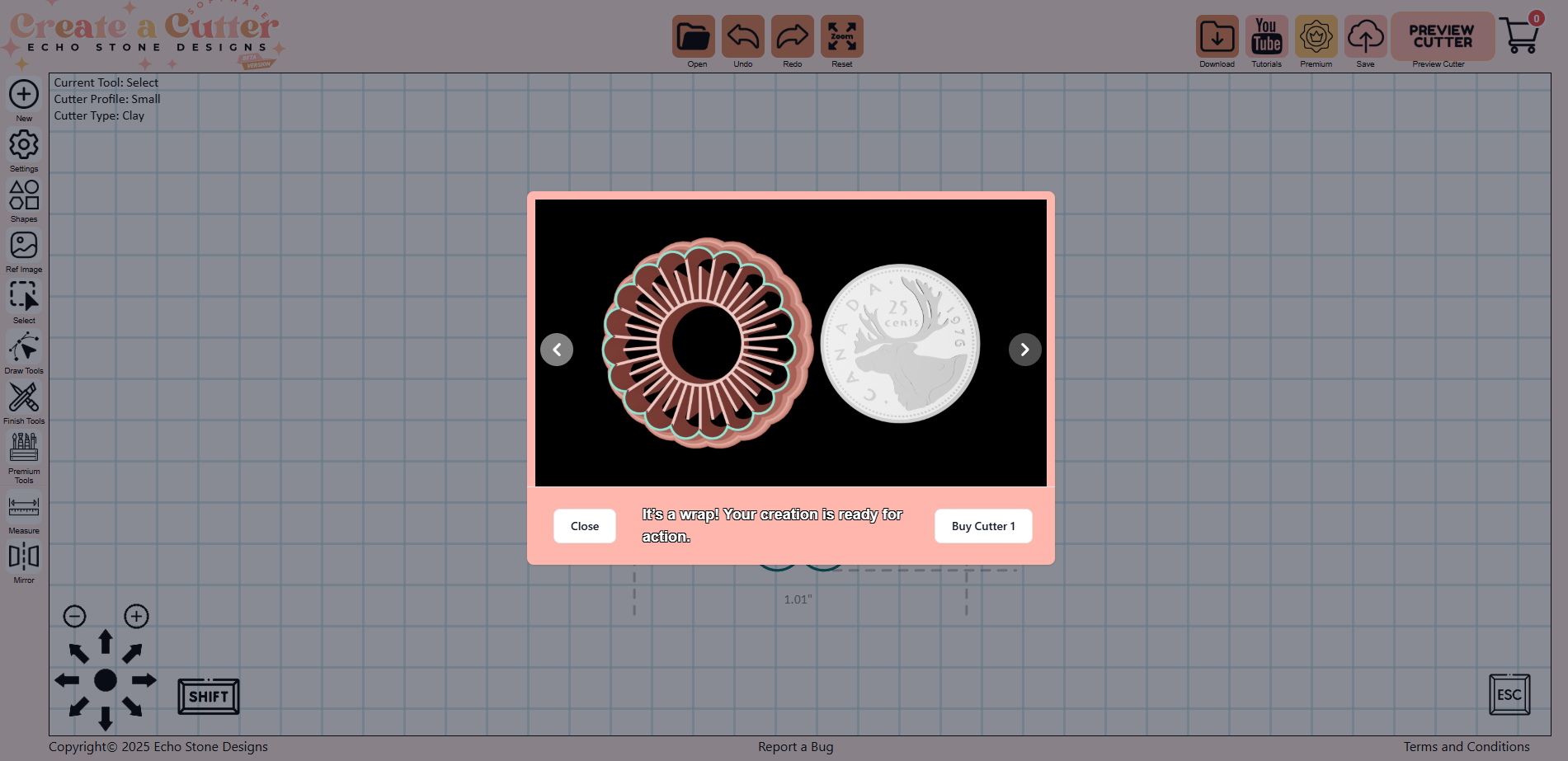
Task: Toggle the SHIFT key button
Action: [209, 697]
